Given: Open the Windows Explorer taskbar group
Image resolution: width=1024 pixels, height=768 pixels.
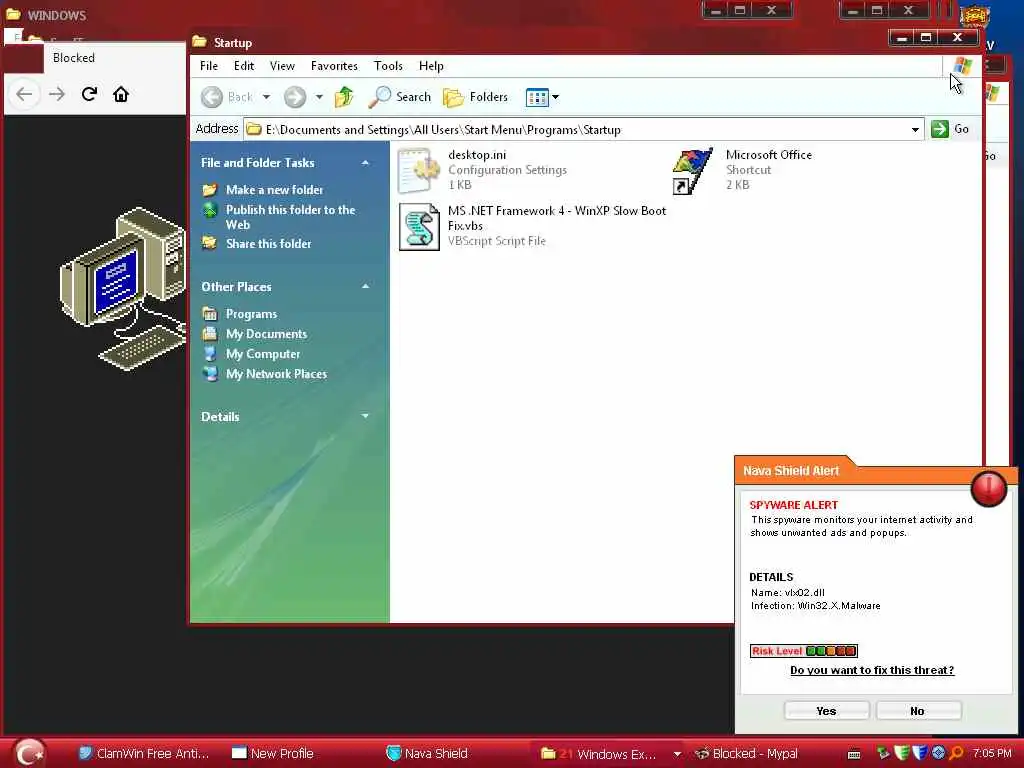Looking at the screenshot, I should coord(599,754).
